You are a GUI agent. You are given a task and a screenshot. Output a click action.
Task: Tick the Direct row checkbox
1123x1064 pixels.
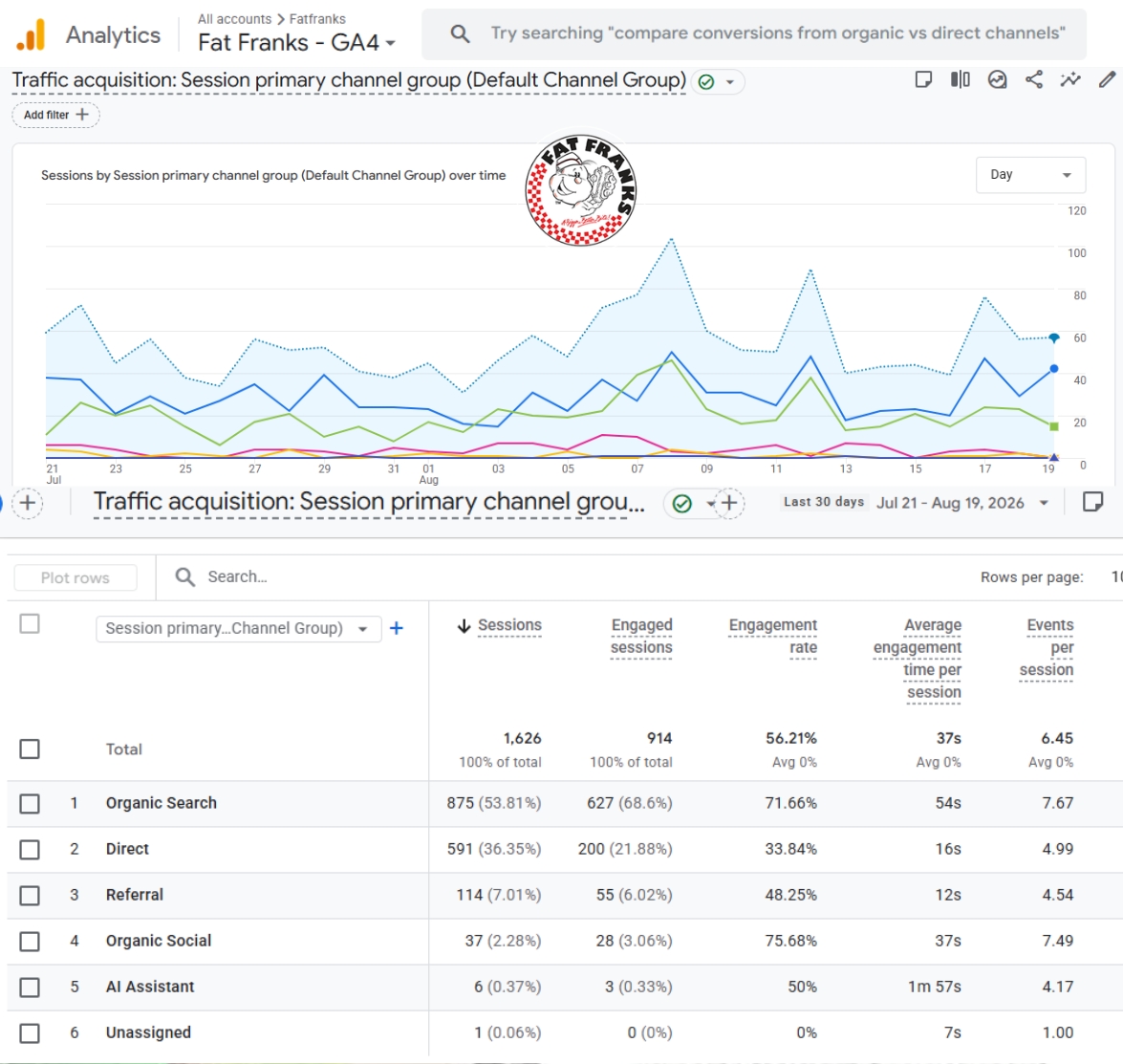tap(30, 849)
